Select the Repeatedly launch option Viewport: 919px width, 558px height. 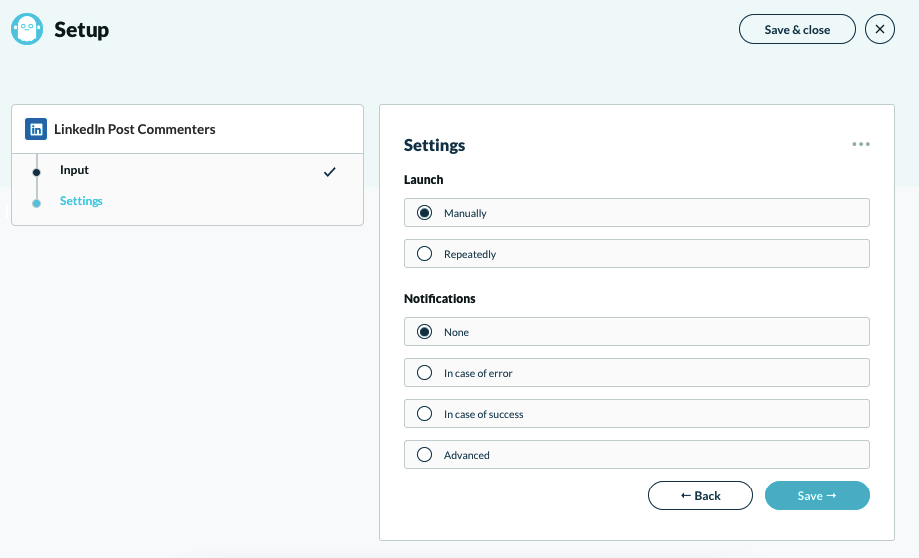(x=637, y=254)
